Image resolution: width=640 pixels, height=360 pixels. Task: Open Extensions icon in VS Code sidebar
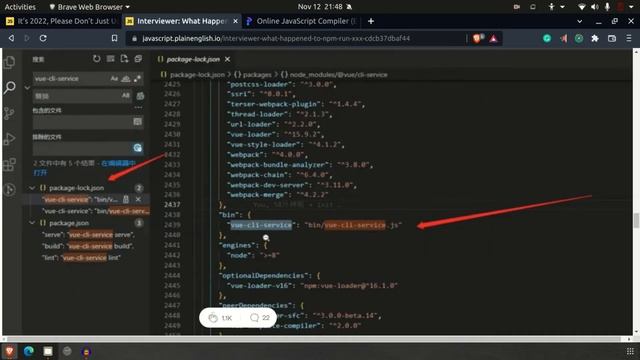(9, 164)
